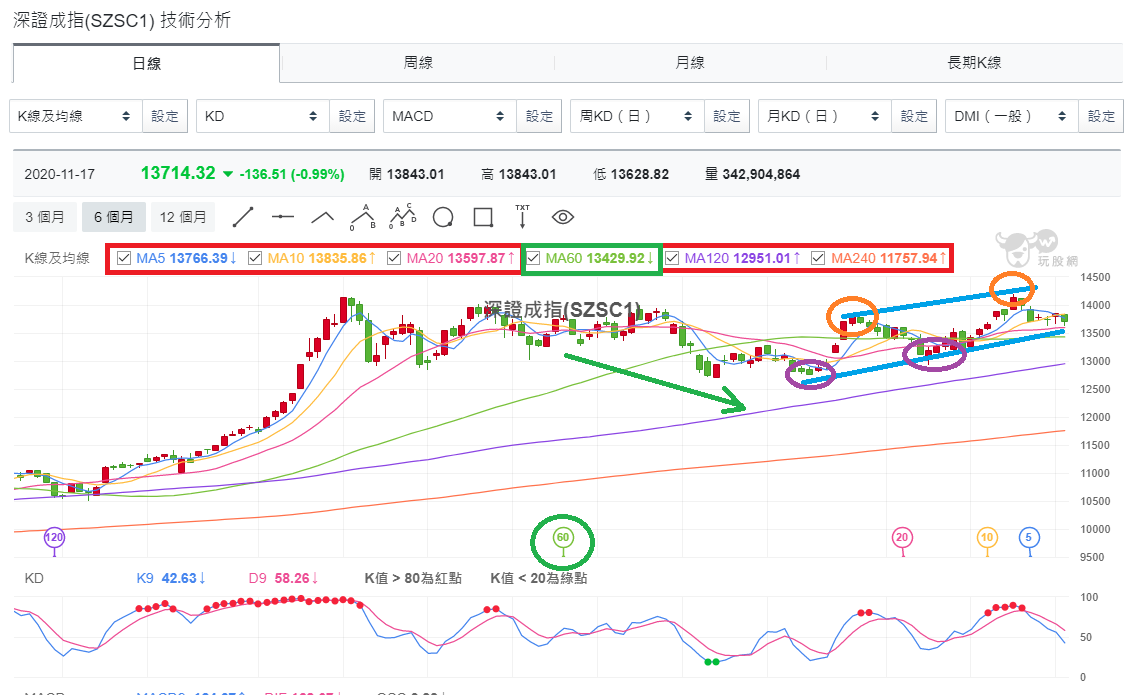
Task: Switch to the 周線 weekly tab
Action: 418,63
